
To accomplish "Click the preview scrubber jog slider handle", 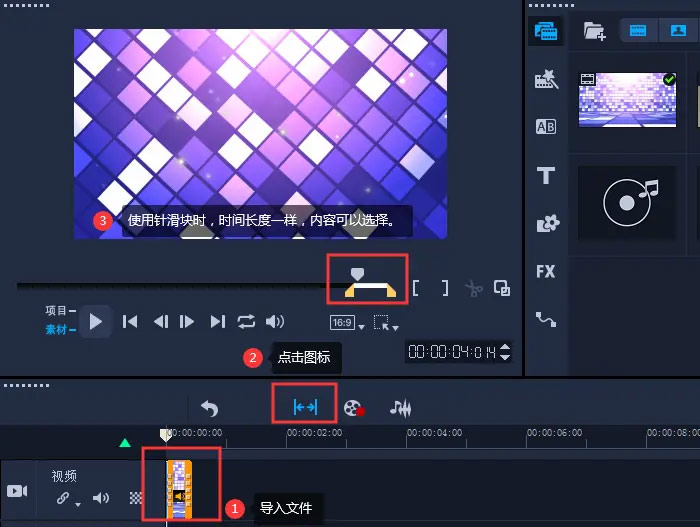I will (x=357, y=273).
